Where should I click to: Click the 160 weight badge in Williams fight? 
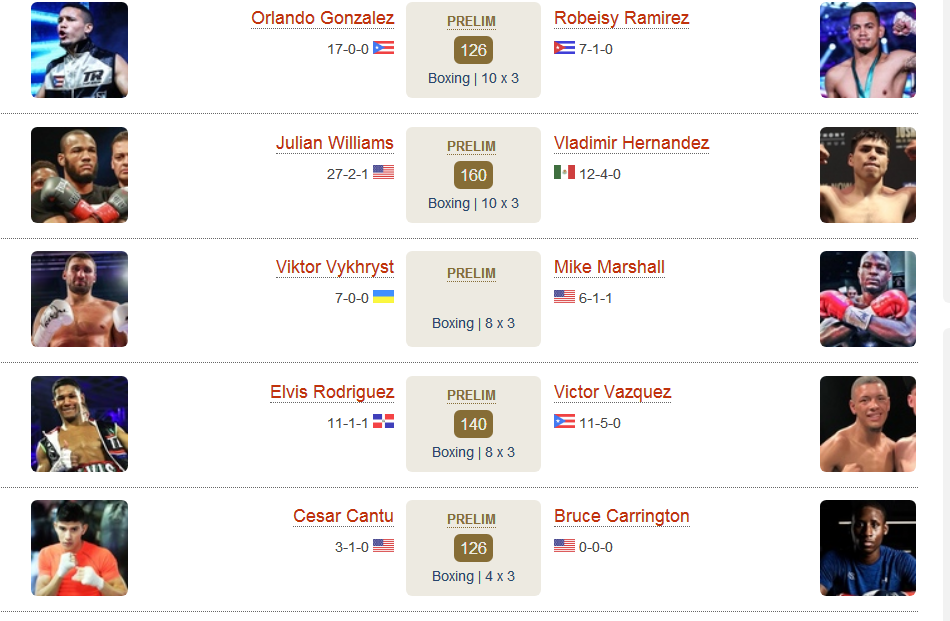click(473, 175)
